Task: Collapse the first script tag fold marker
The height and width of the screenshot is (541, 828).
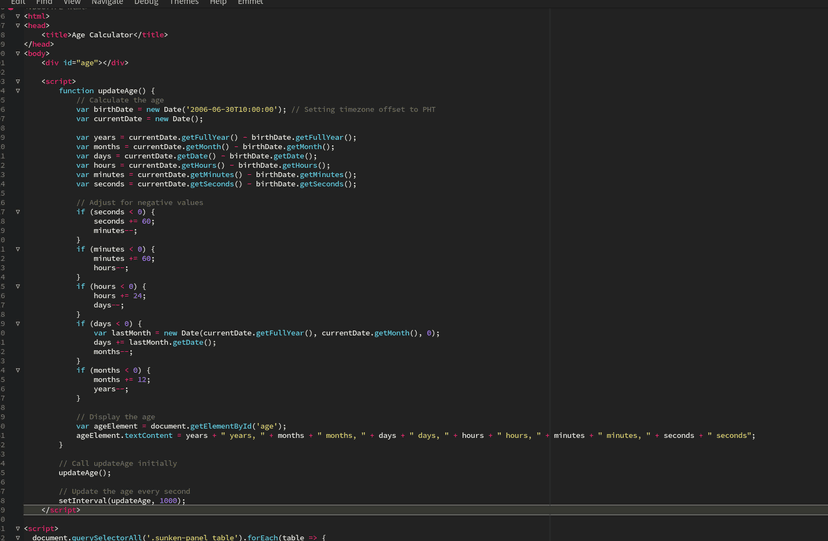Action: 18,82
